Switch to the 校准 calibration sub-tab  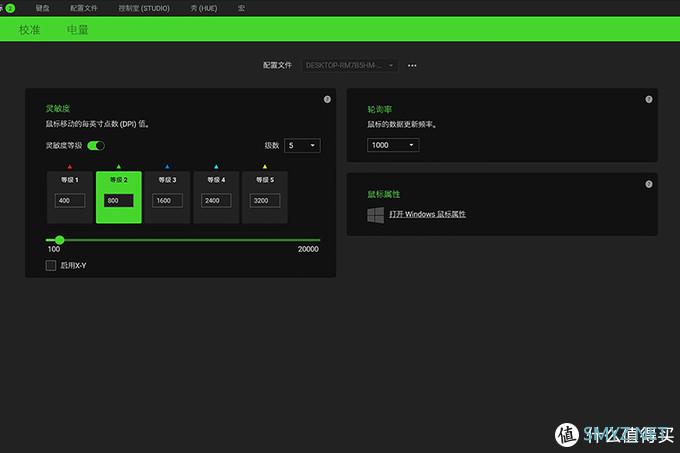click(x=29, y=30)
